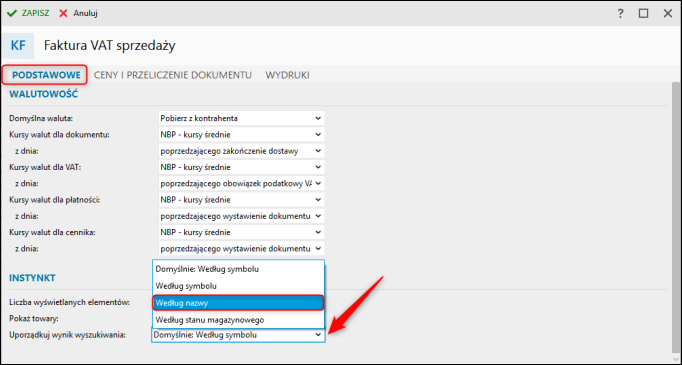
Task: Save settings with the ZAPISZ button
Action: (28, 13)
